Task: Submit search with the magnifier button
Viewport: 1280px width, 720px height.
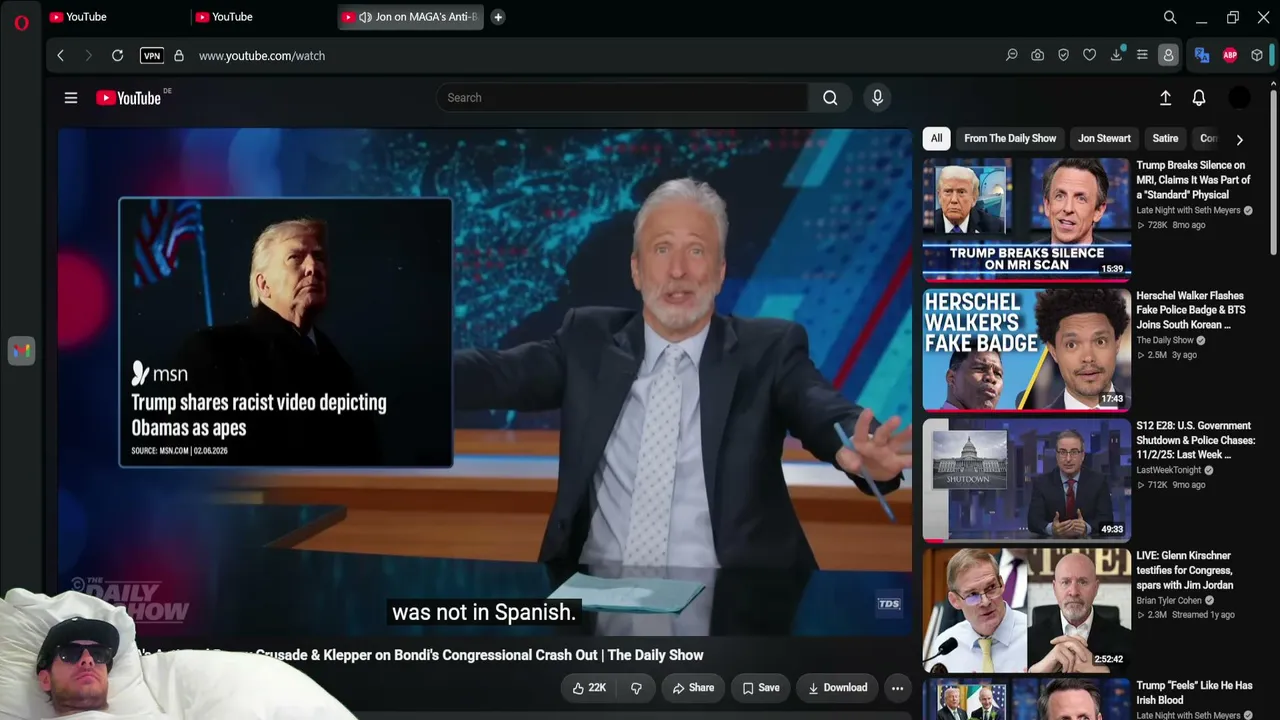Action: (830, 98)
